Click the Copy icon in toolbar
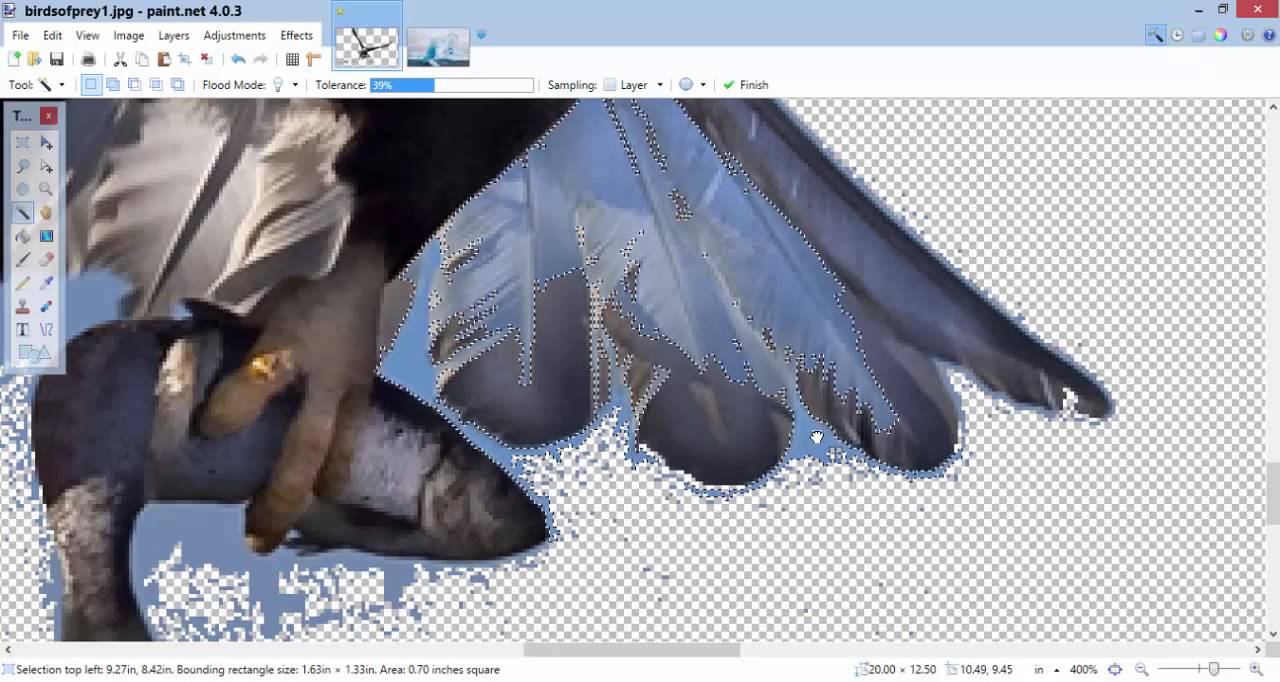The width and height of the screenshot is (1280, 682). 142,60
